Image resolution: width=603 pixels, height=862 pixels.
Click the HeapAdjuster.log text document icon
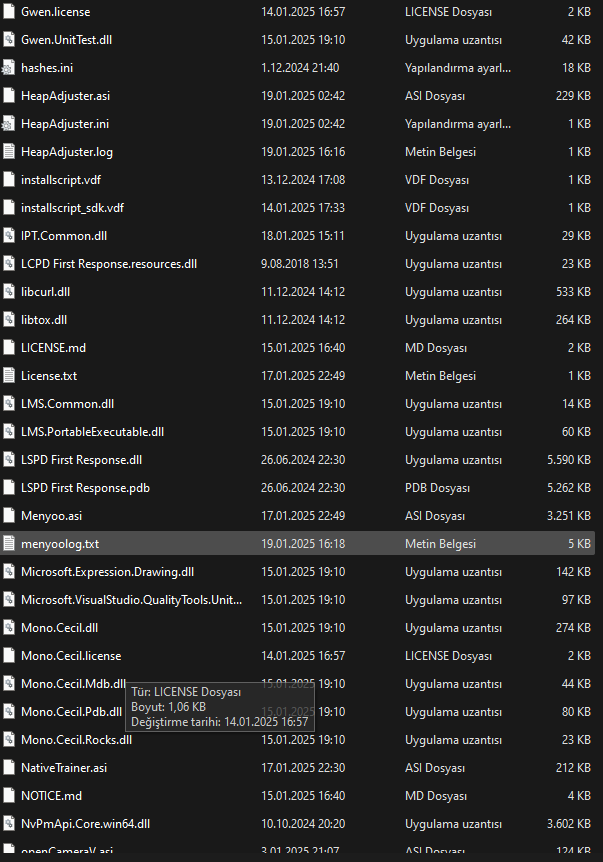(x=10, y=152)
